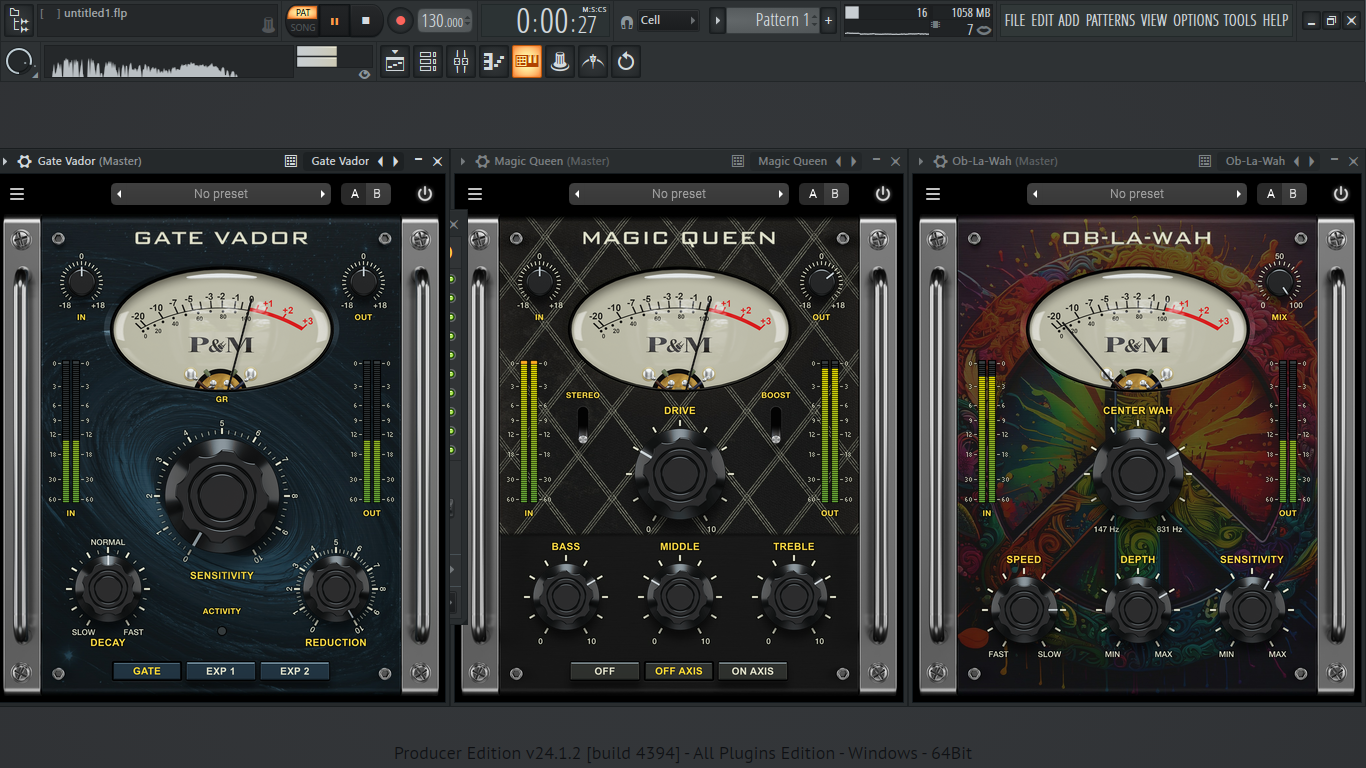The height and width of the screenshot is (768, 1366).
Task: Open Ob-La-Wah hamburger menu
Action: coord(933,194)
